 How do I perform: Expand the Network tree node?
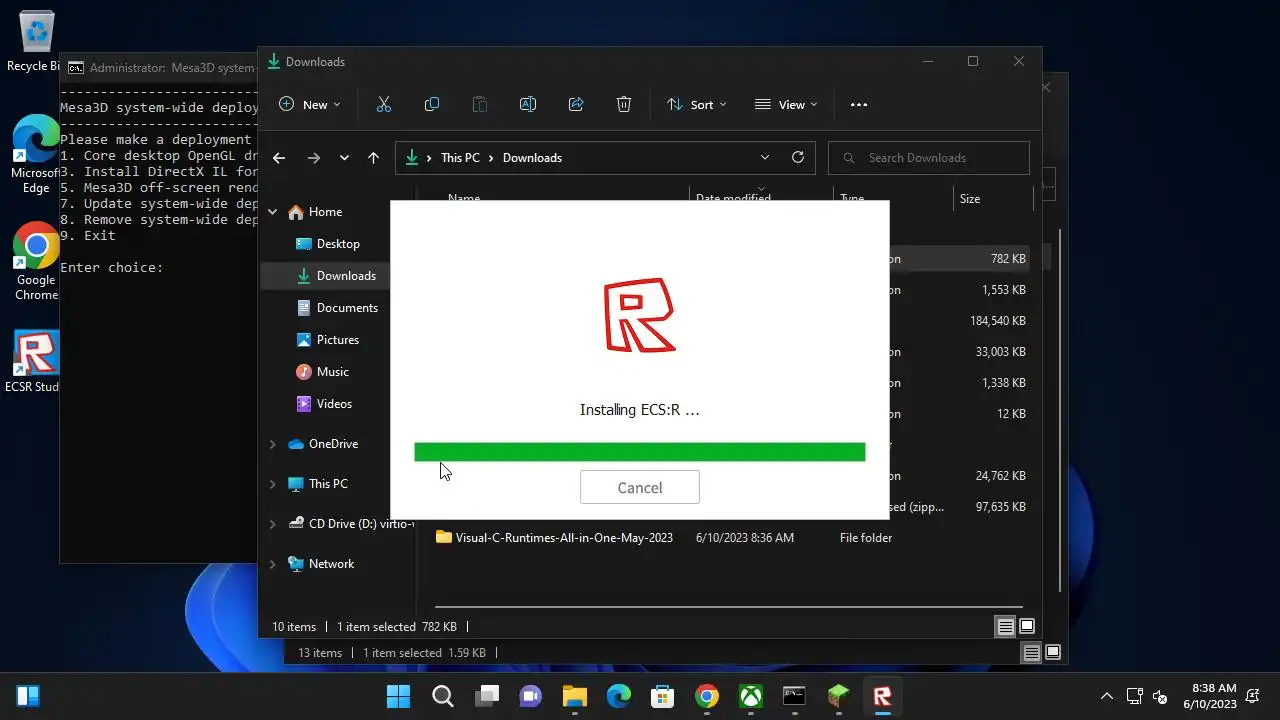[x=272, y=564]
